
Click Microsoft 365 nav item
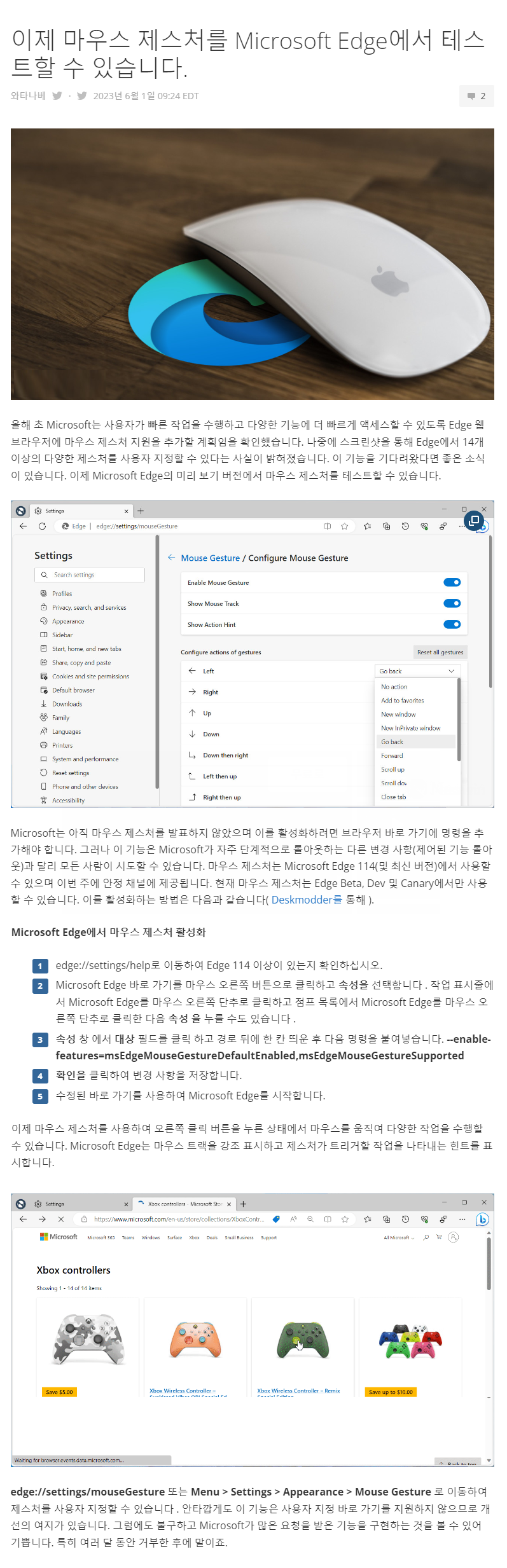coord(101,1238)
